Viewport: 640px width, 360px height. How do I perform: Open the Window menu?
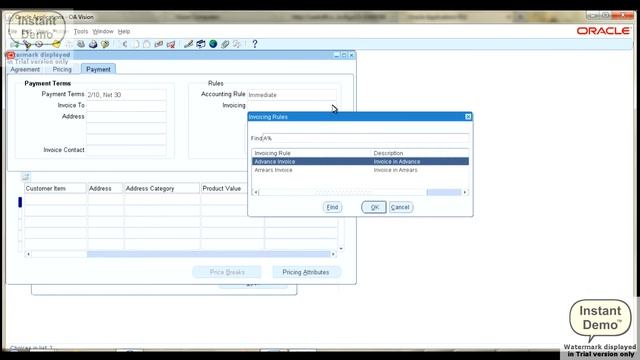pos(103,31)
